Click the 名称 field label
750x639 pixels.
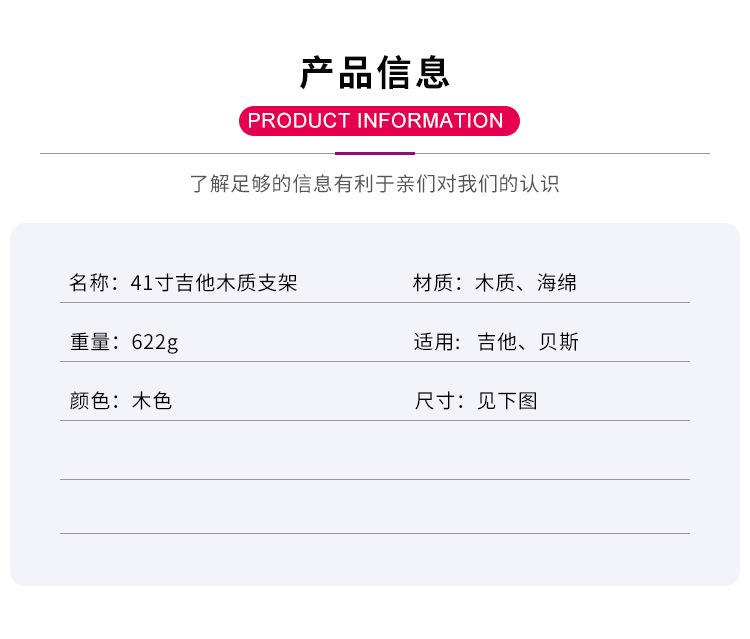click(x=89, y=283)
